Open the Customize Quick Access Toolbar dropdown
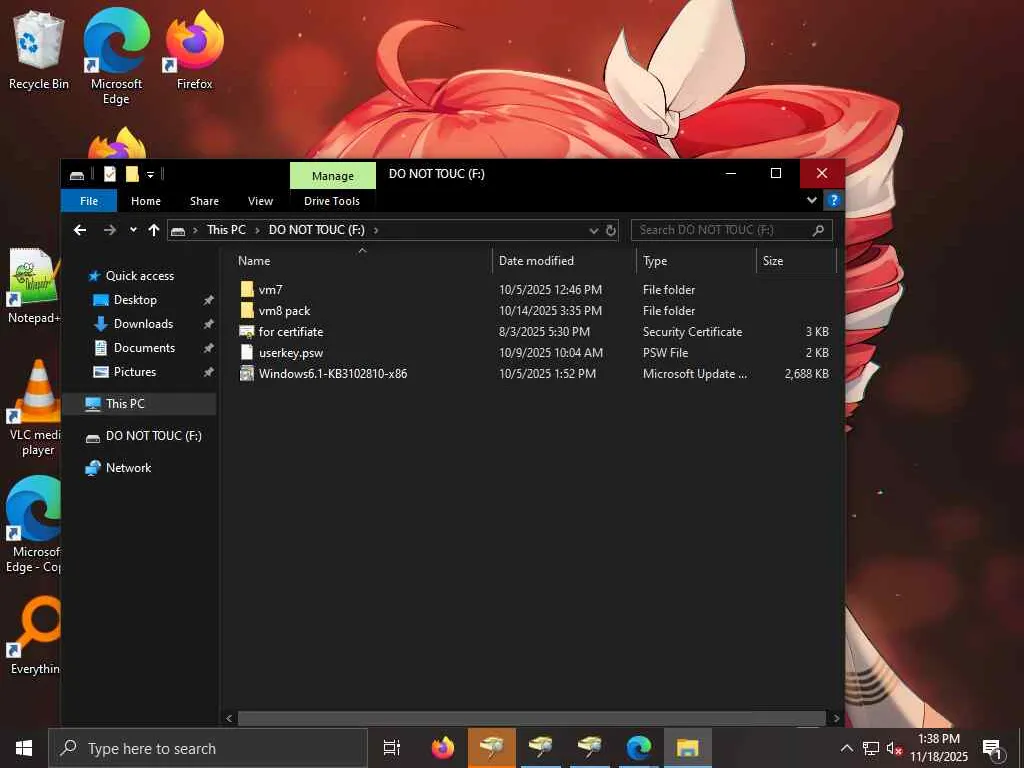 tap(150, 174)
